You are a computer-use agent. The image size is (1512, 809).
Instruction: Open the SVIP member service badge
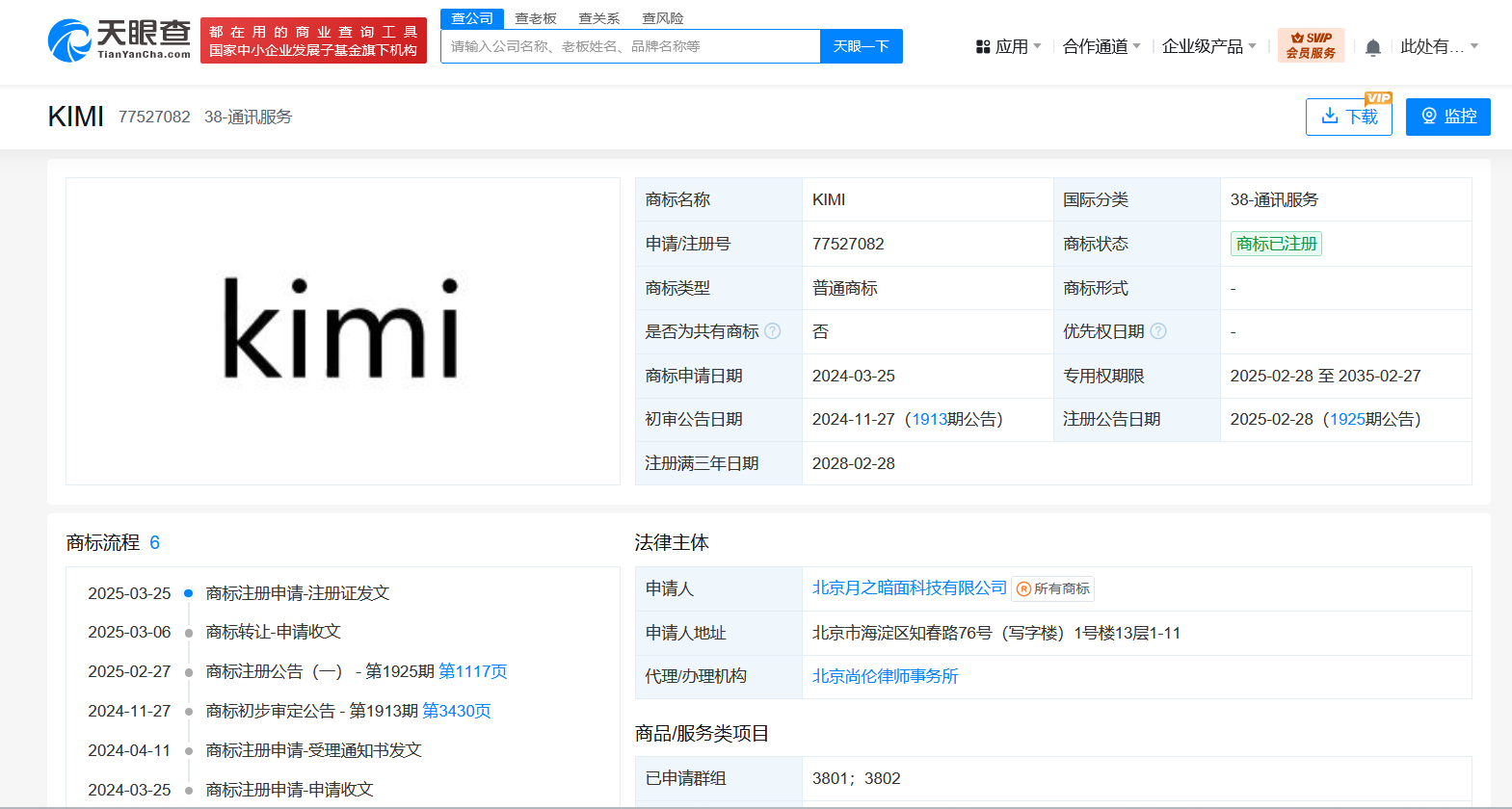[x=1311, y=45]
